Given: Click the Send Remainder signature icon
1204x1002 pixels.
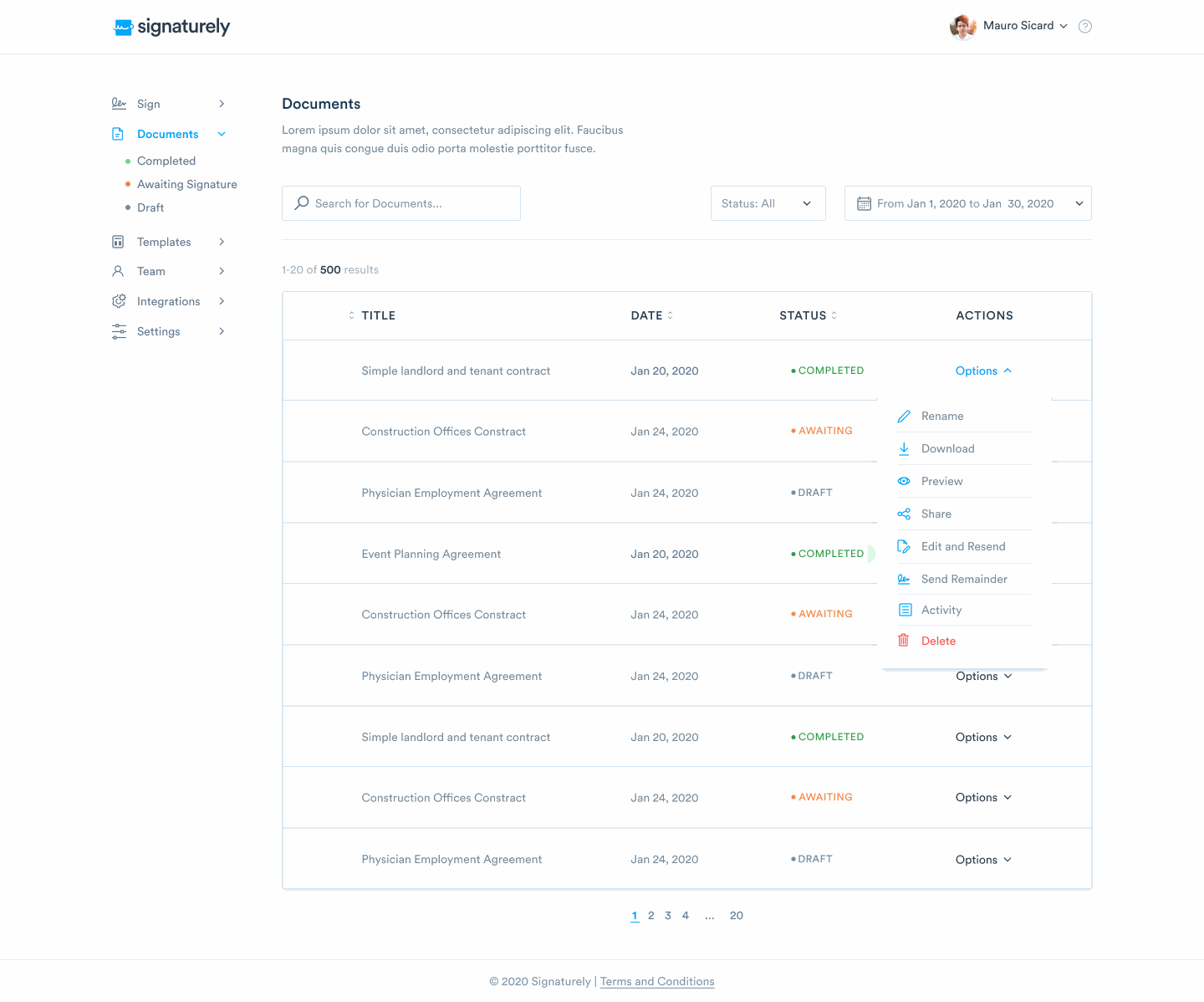Looking at the screenshot, I should tap(904, 579).
